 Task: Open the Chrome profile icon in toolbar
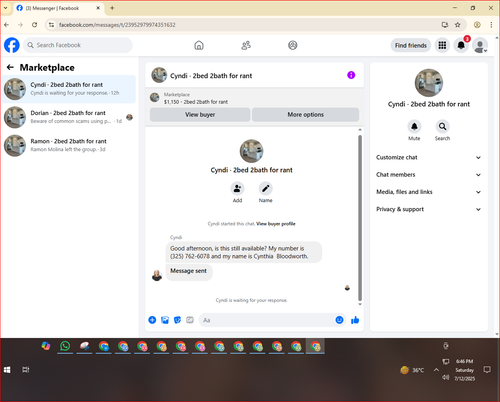click(x=477, y=25)
